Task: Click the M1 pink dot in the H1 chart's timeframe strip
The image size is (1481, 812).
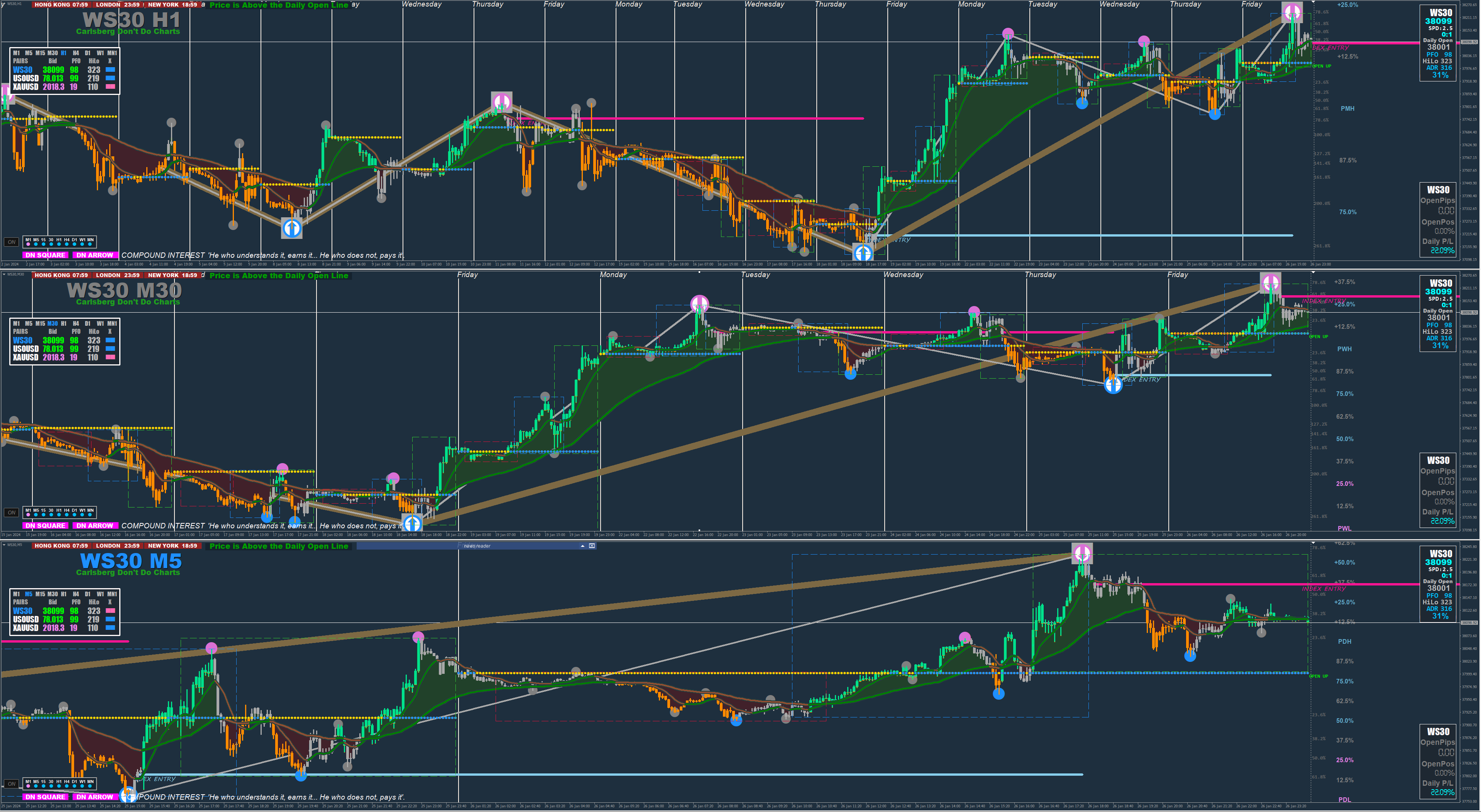Action: pos(28,244)
